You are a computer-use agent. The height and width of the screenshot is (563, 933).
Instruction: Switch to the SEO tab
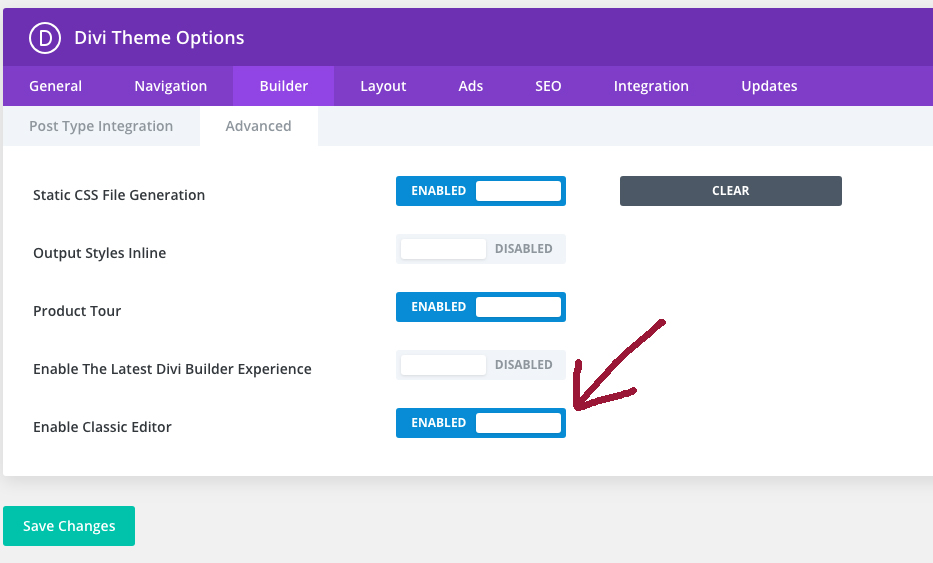coord(548,86)
